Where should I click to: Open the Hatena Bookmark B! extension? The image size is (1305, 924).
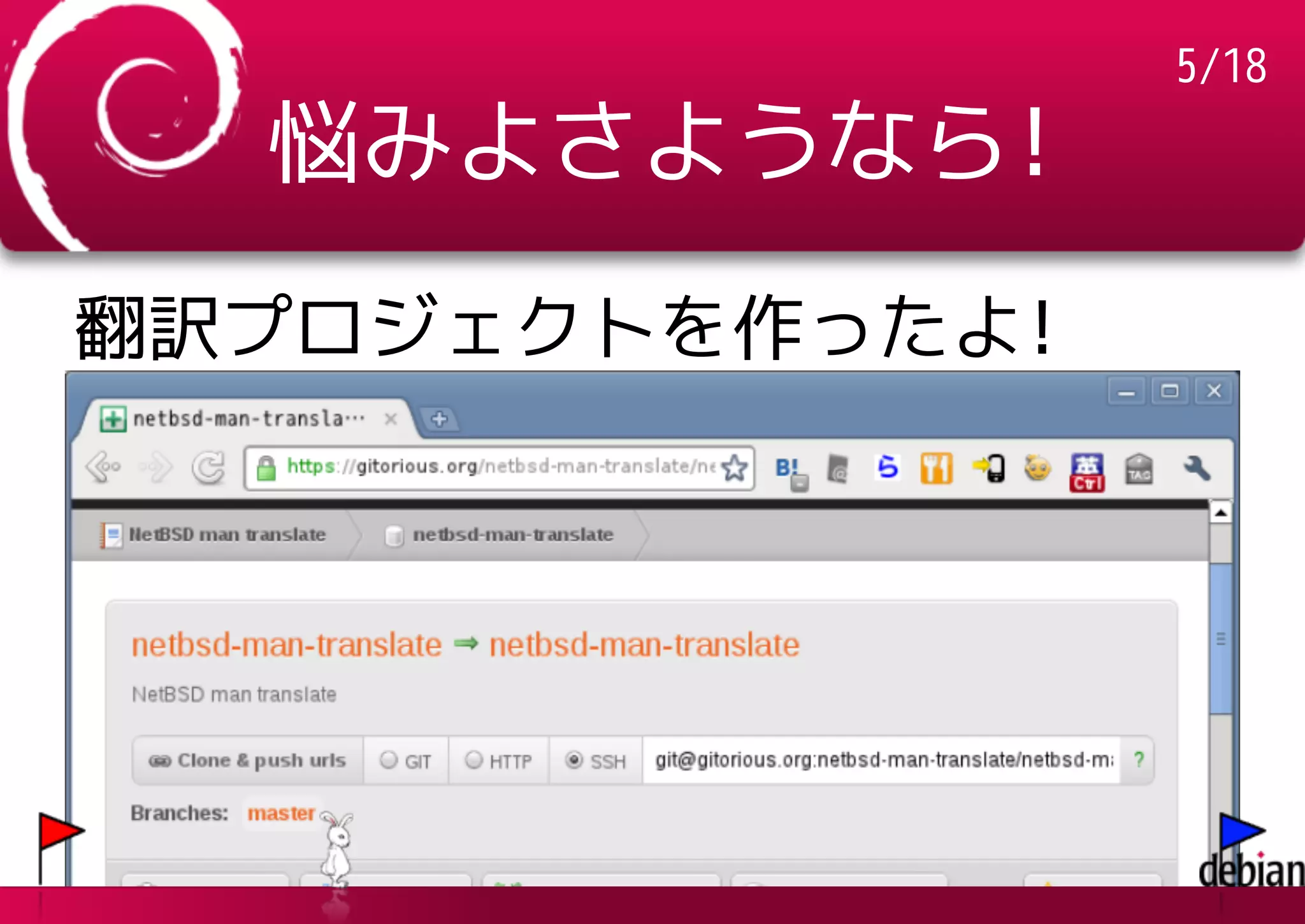[x=791, y=472]
